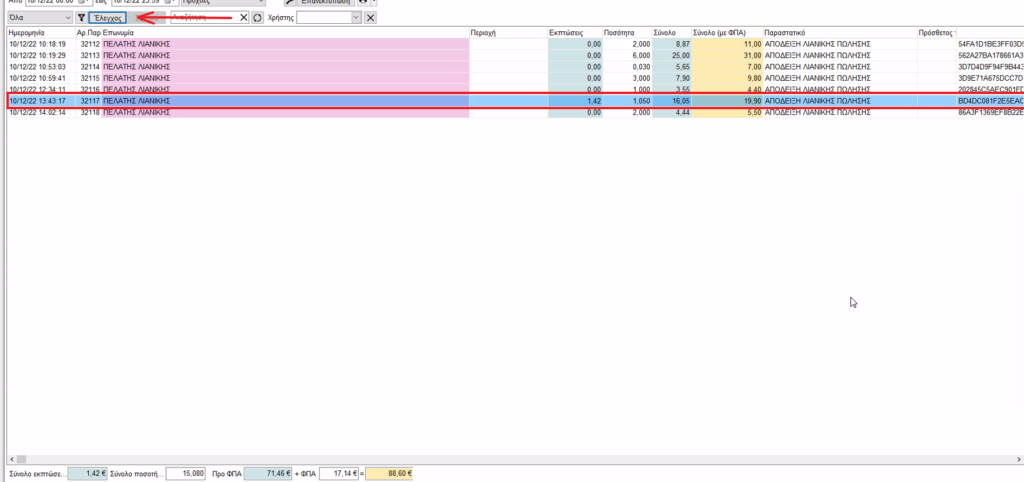Click the Σύνολο ποσότητας field showing 15,080

(185, 472)
